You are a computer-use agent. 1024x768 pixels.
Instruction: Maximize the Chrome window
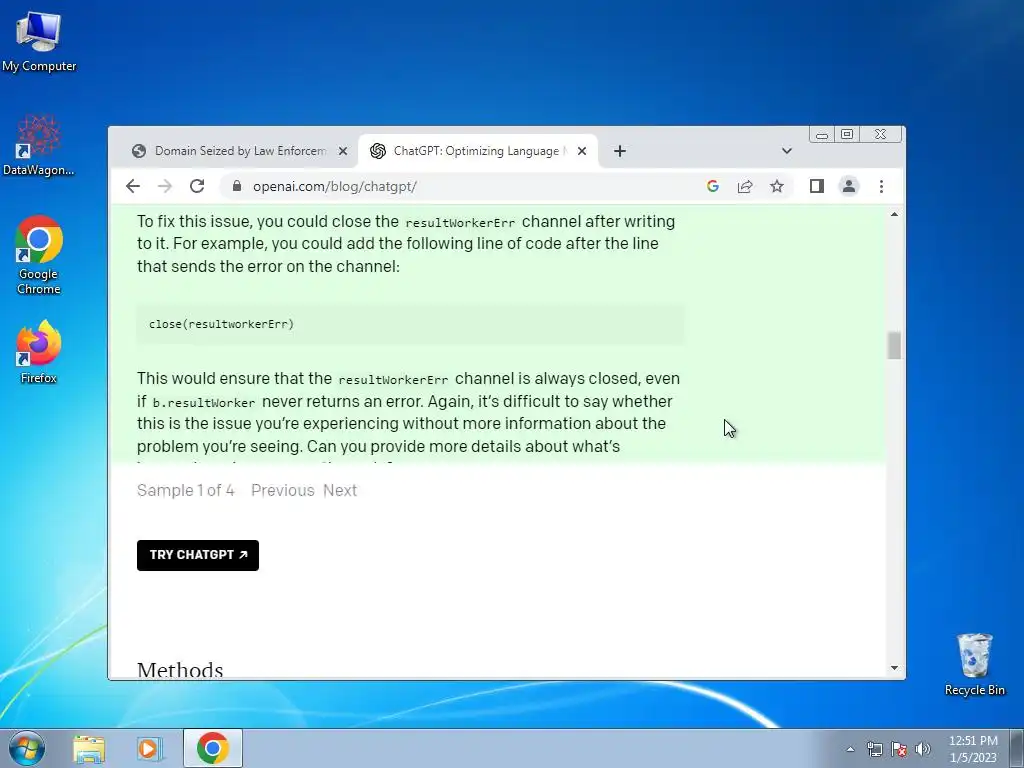point(847,135)
